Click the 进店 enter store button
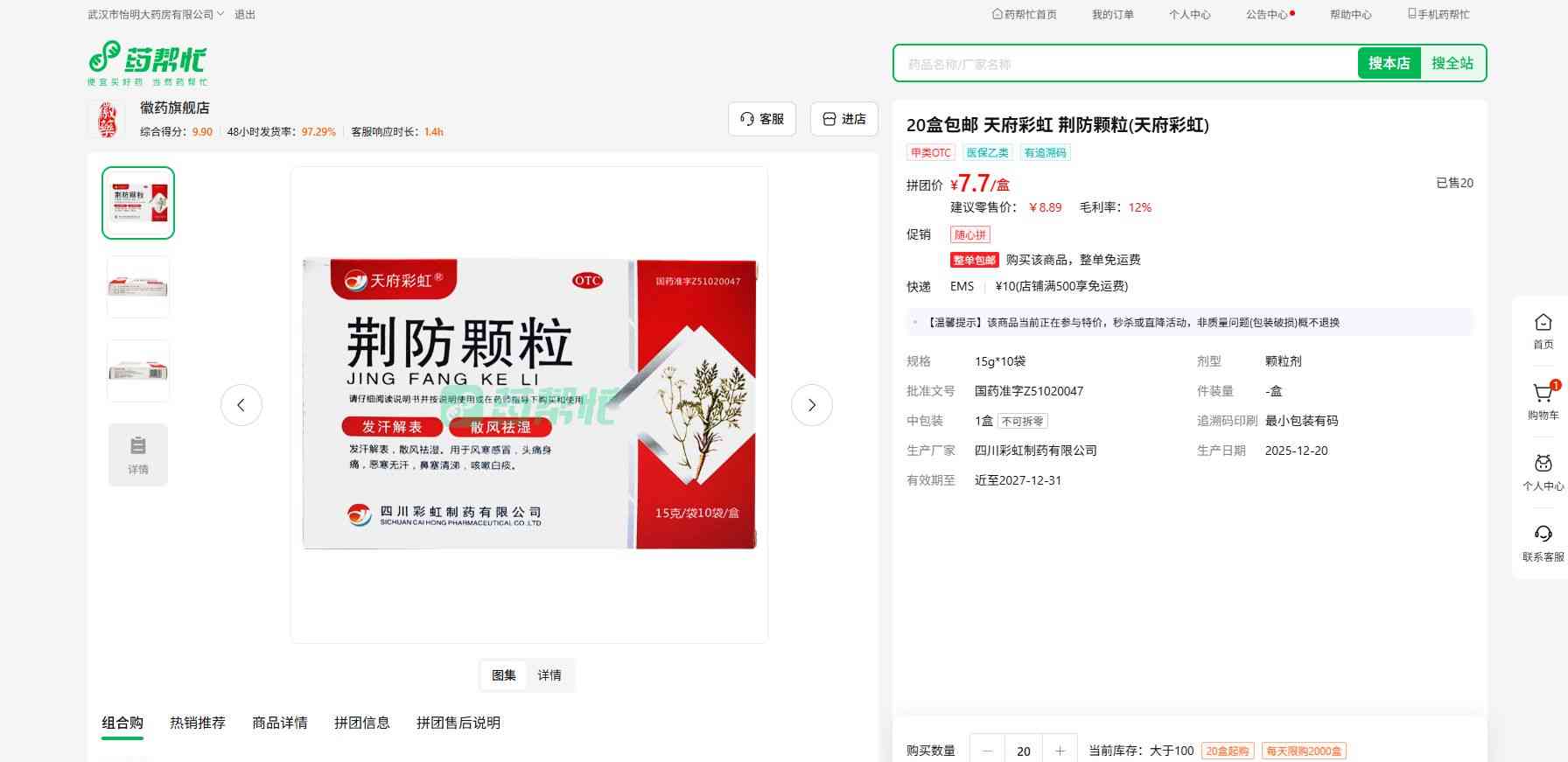 pos(844,119)
